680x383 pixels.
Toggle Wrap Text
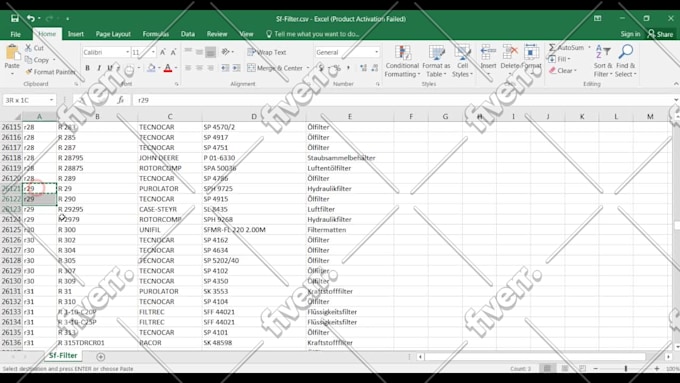click(x=267, y=52)
